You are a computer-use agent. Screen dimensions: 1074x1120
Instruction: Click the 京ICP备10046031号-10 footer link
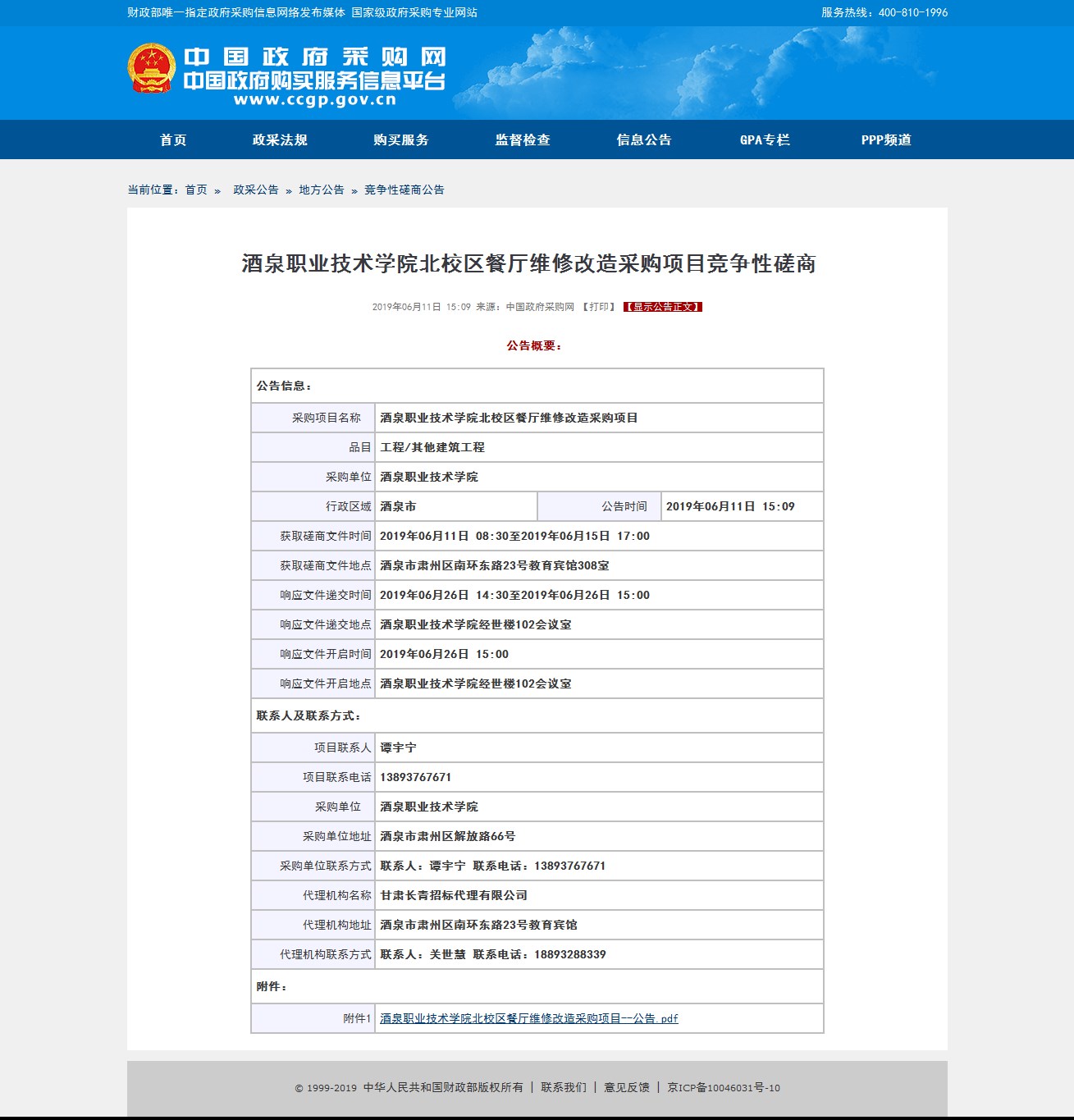point(724,1087)
